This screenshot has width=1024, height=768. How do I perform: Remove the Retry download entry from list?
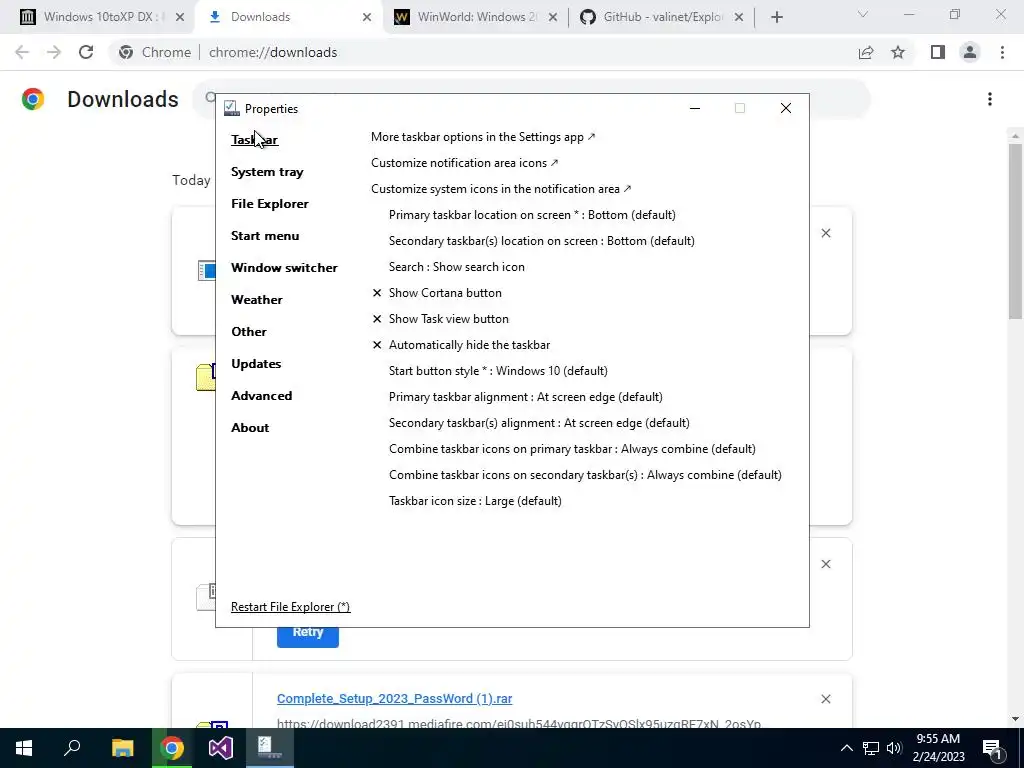[x=825, y=564]
